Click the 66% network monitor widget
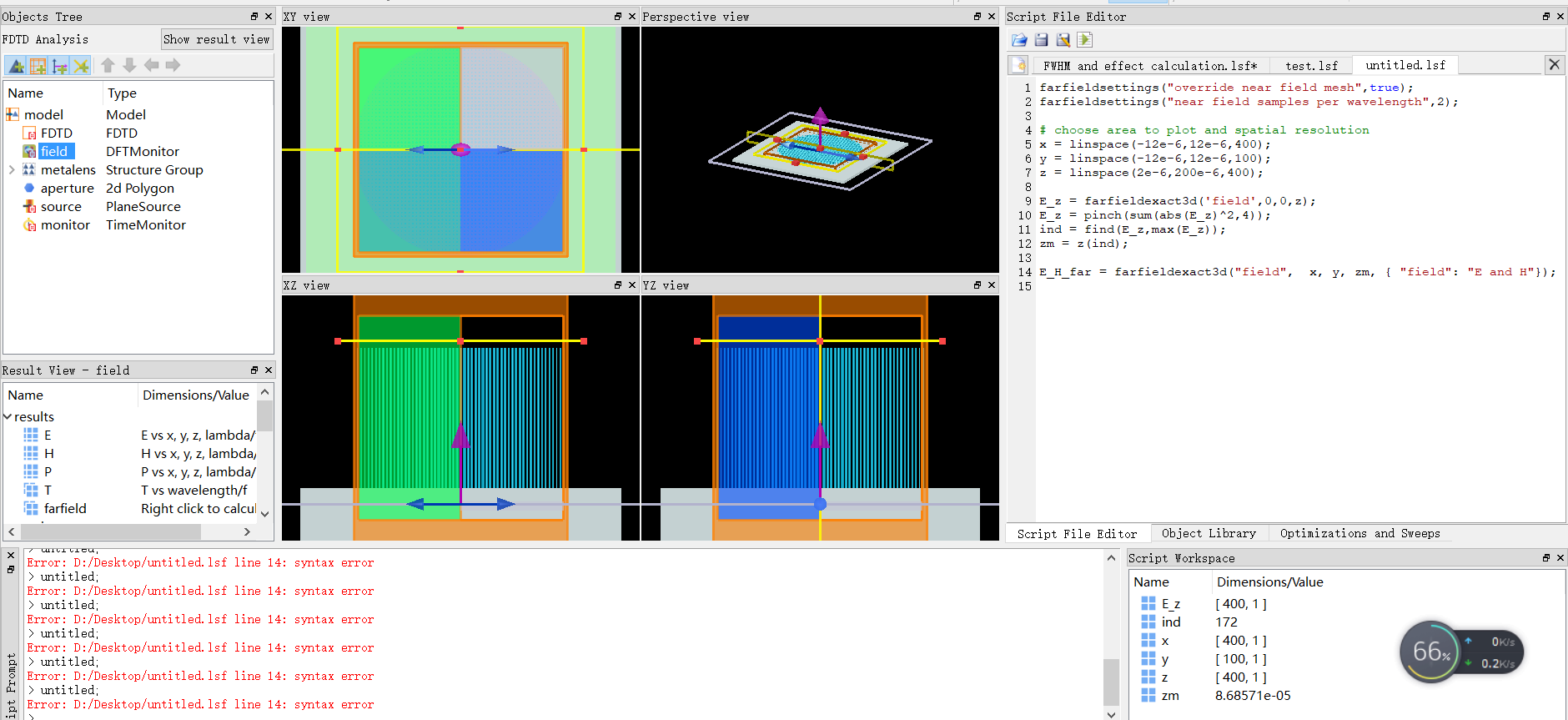Image resolution: width=1568 pixels, height=720 pixels. point(1461,652)
